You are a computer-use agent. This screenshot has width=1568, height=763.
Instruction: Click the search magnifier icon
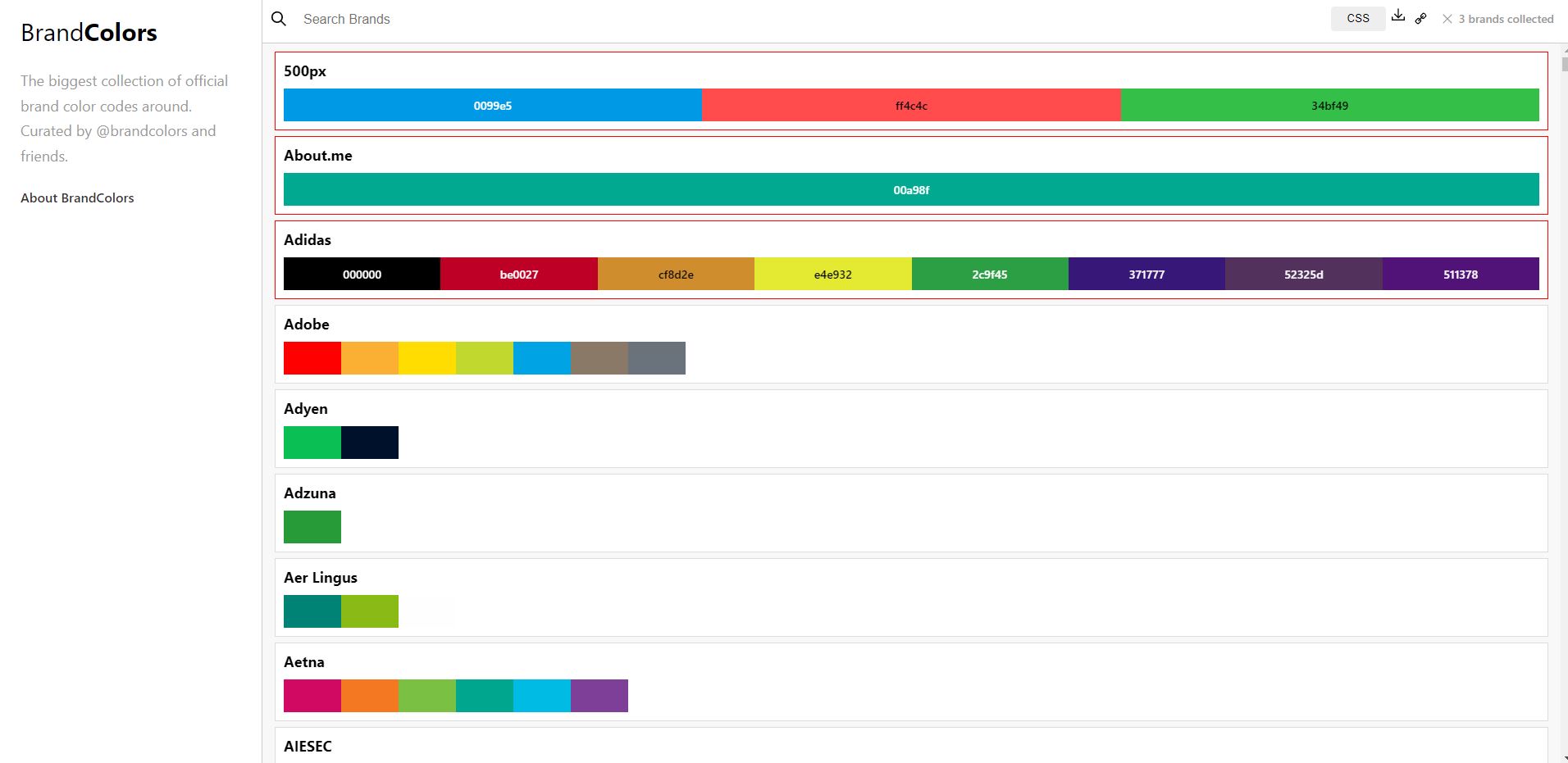pyautogui.click(x=279, y=18)
